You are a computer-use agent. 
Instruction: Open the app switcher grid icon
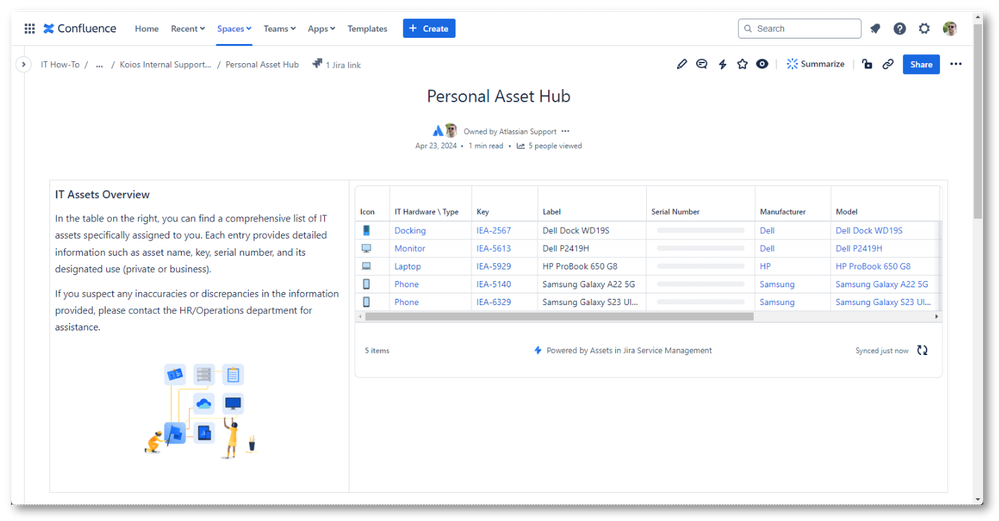click(29, 29)
